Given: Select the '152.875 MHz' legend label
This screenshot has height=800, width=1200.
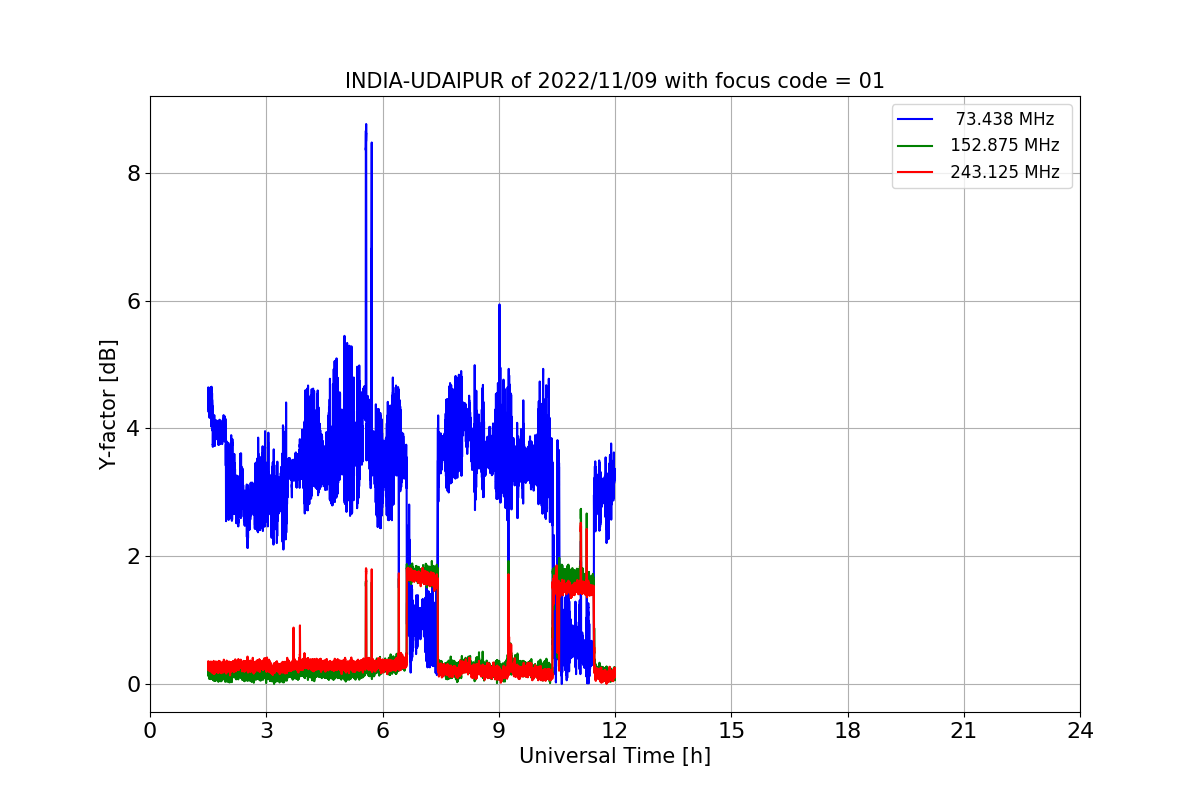Looking at the screenshot, I should click(x=1005, y=145).
